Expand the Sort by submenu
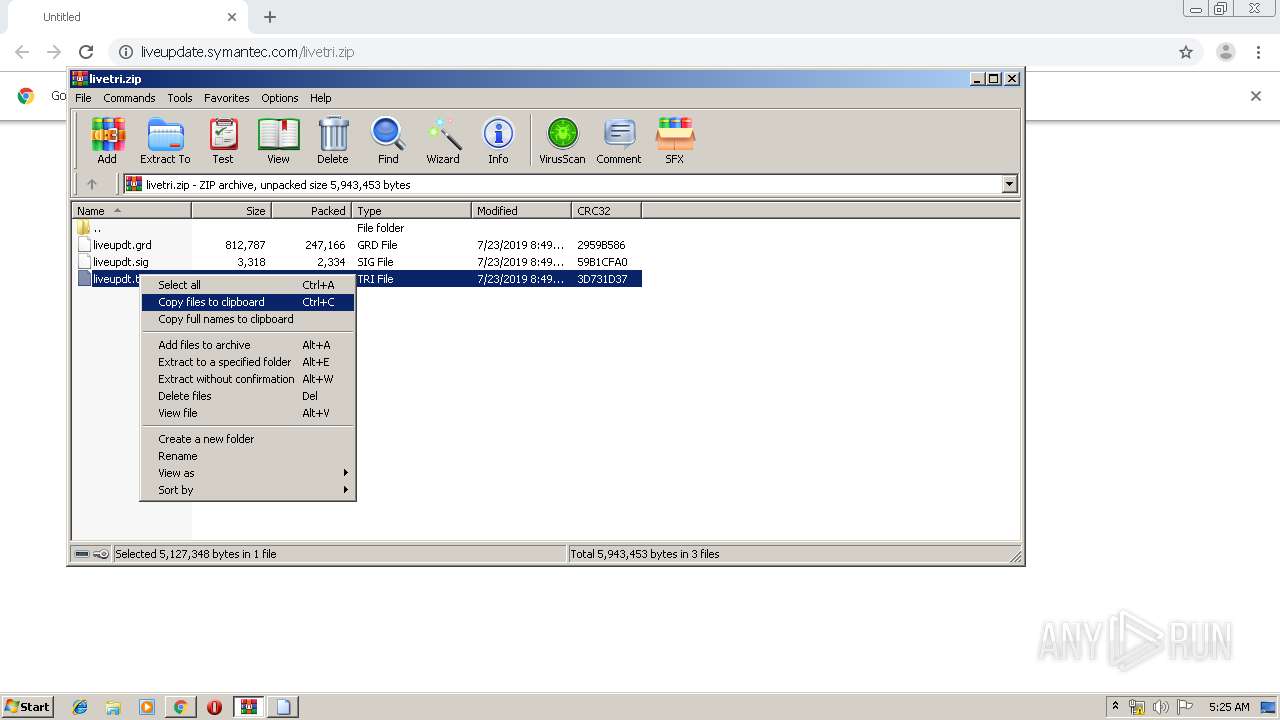 point(248,490)
